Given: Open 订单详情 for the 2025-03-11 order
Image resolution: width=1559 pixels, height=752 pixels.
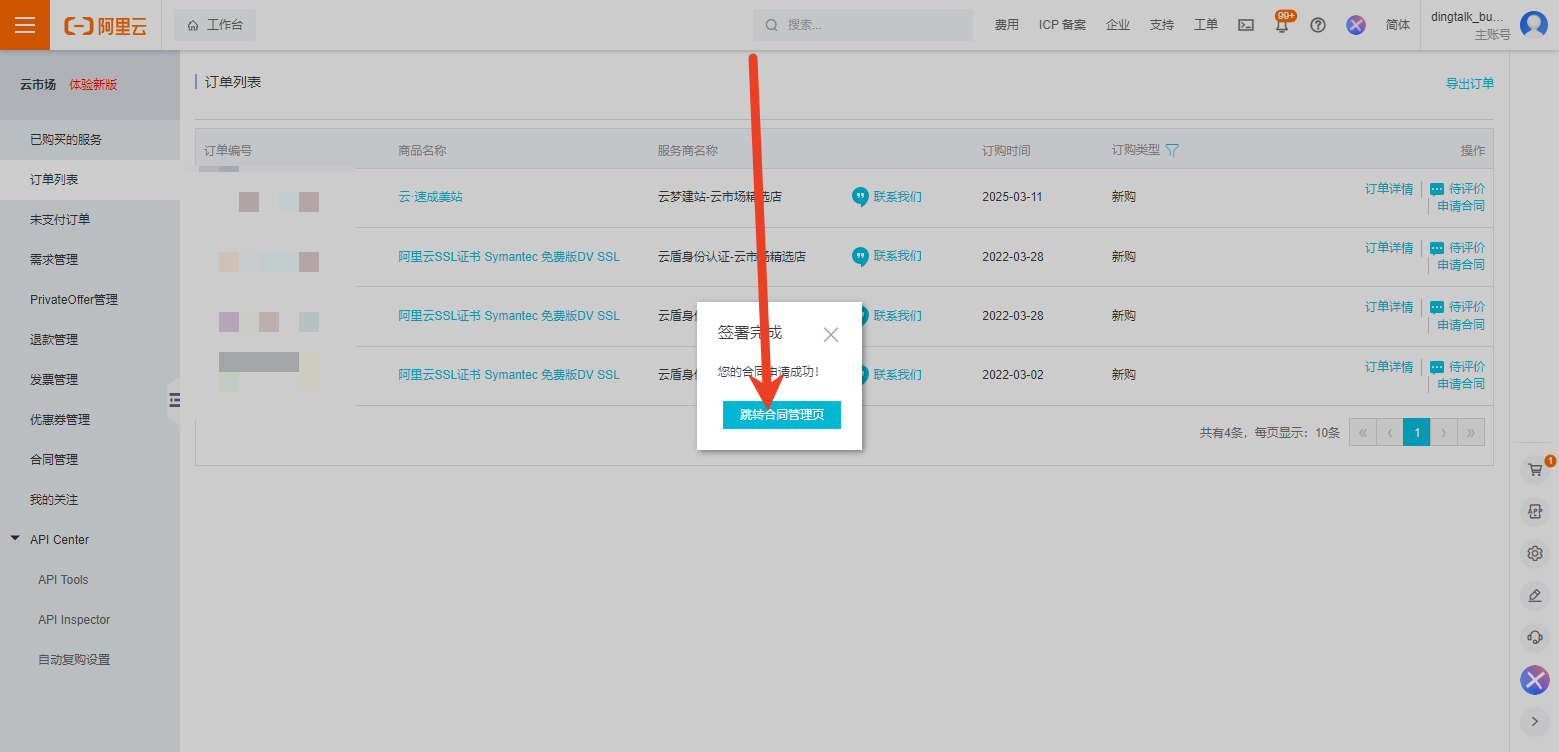Looking at the screenshot, I should click(1389, 189).
